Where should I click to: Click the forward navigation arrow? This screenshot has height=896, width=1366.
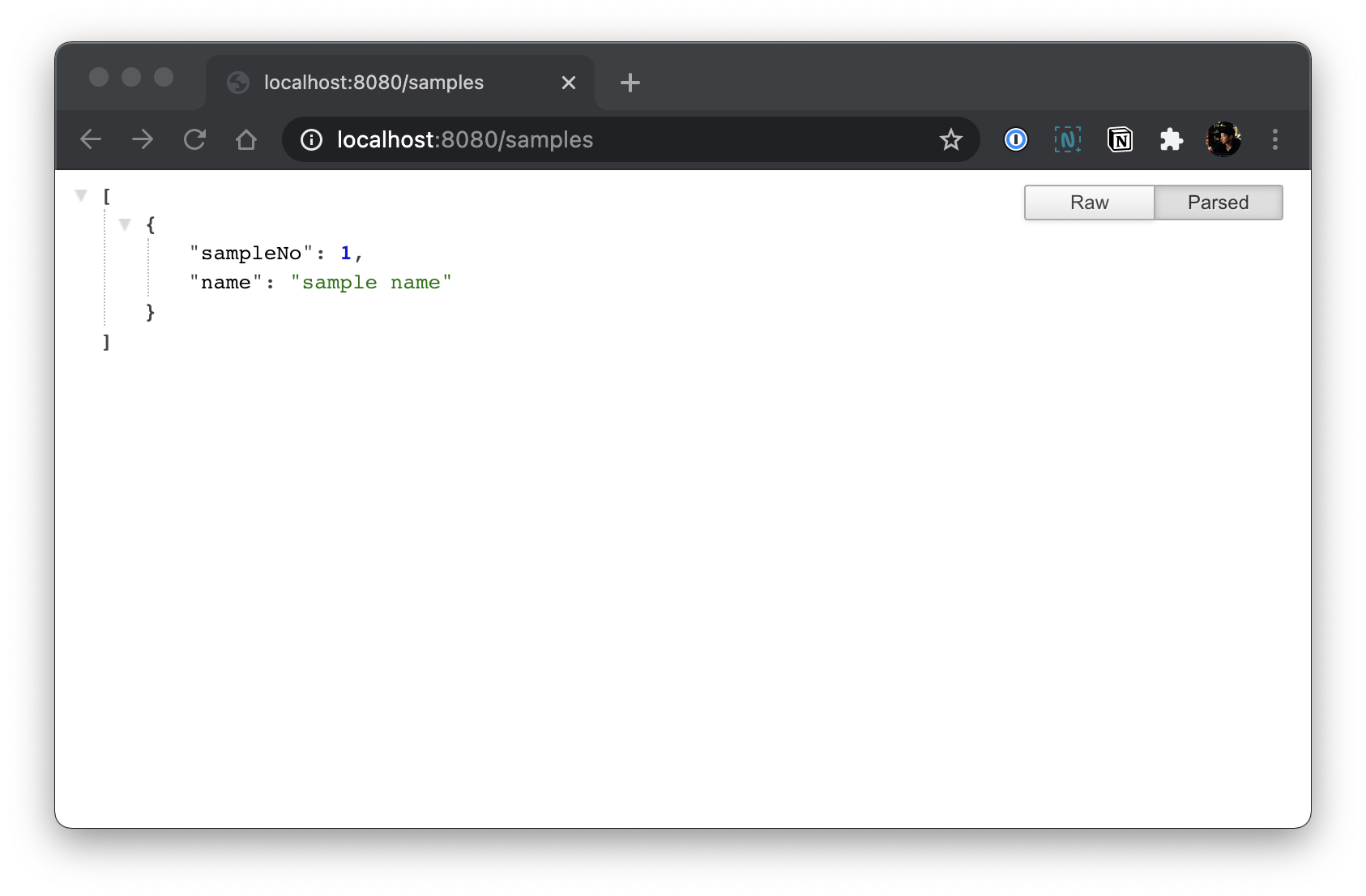point(143,140)
